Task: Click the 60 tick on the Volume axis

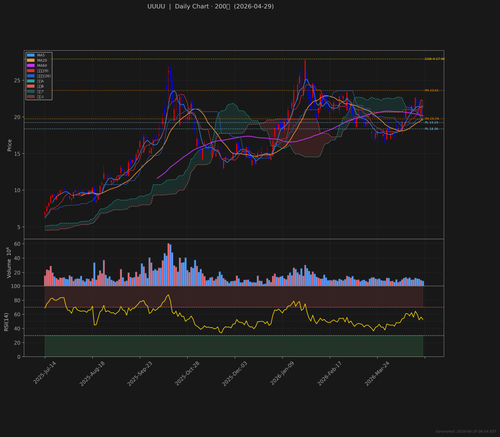Action: (x=17, y=244)
